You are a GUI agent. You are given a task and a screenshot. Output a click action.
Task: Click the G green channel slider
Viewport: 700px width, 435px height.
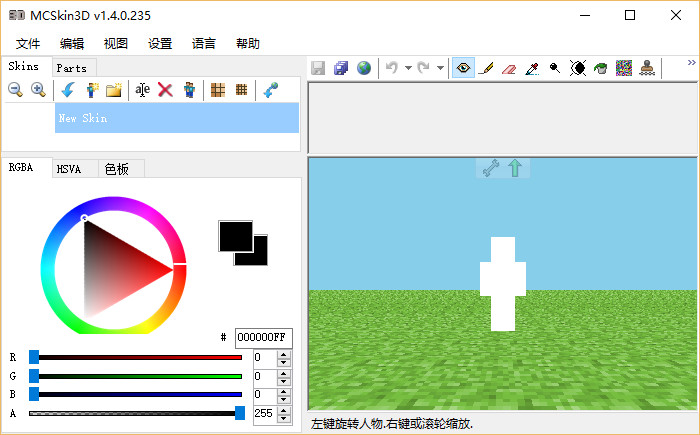pos(135,376)
